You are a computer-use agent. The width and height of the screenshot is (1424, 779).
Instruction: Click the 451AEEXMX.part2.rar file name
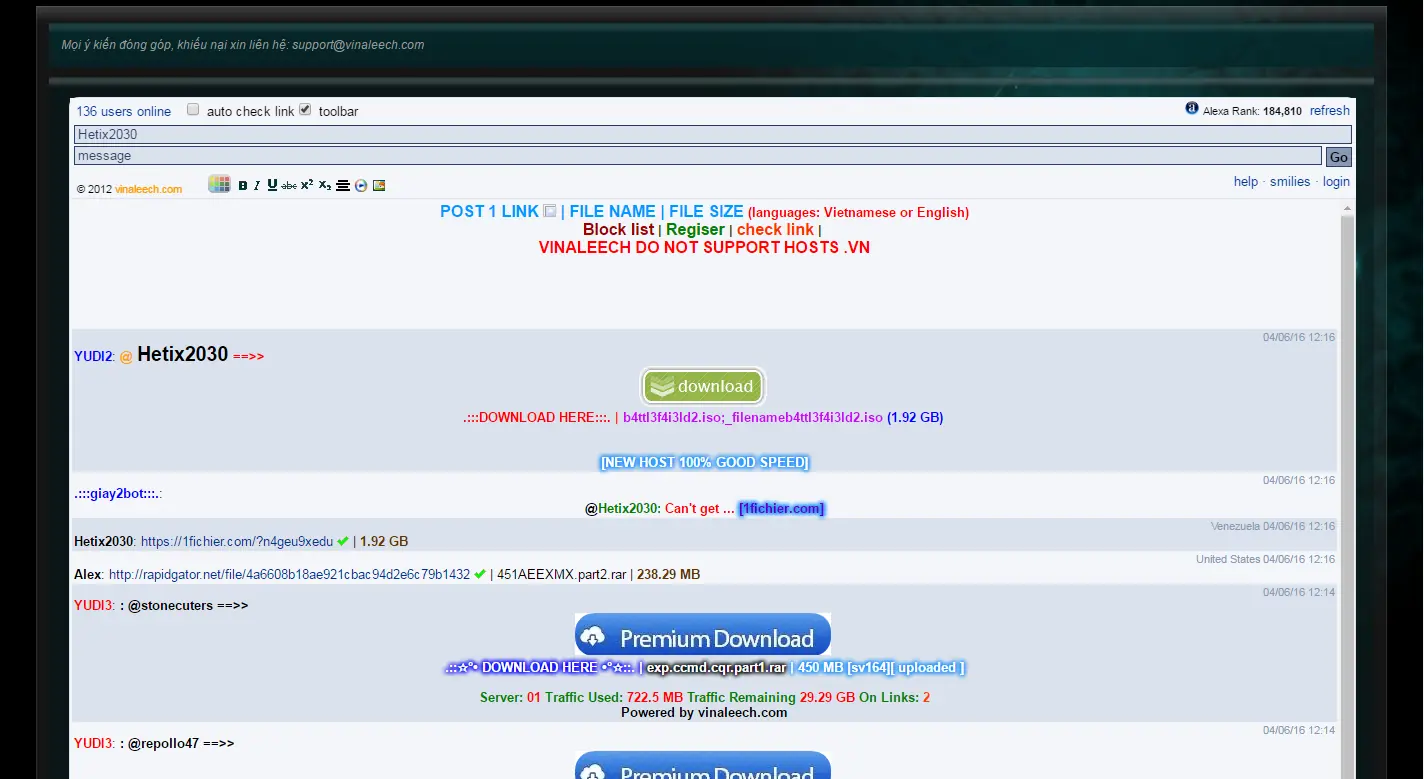point(561,574)
